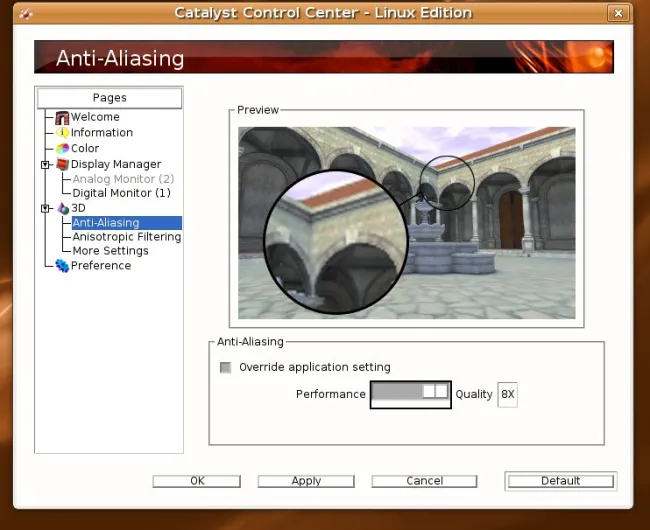
Task: Click the Performance label
Action: pos(331,394)
